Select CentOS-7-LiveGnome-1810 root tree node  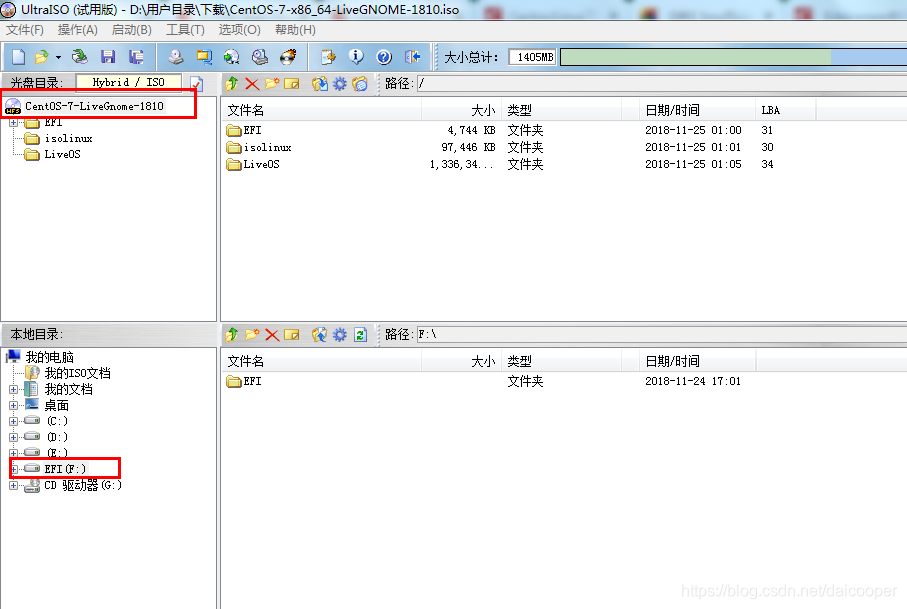click(94, 106)
